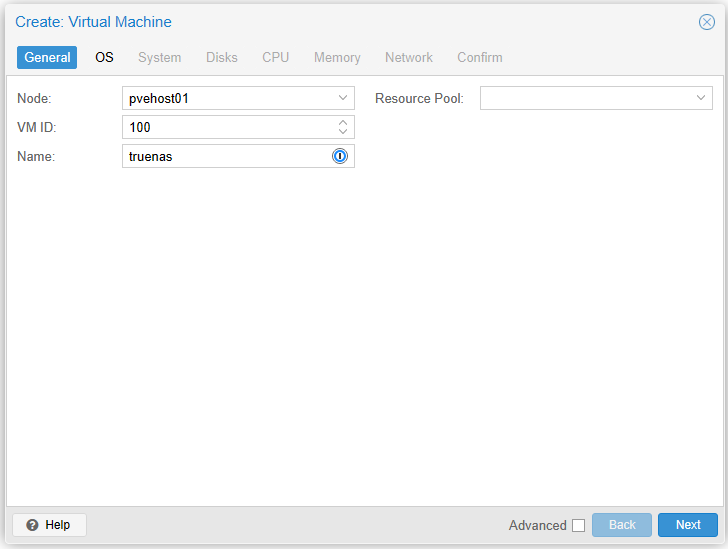Increase VM ID with up arrow

pyautogui.click(x=343, y=123)
